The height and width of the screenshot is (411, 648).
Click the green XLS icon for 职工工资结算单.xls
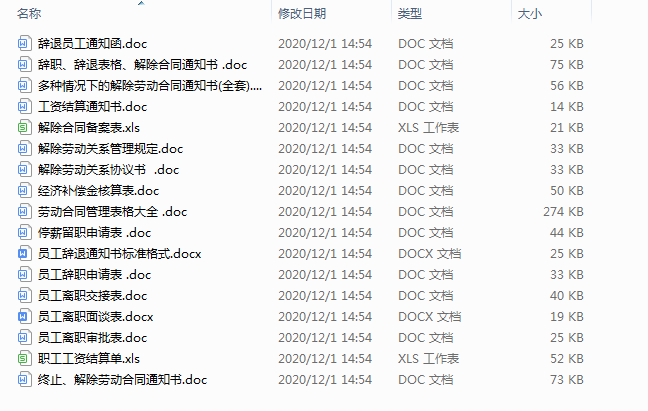click(24, 359)
